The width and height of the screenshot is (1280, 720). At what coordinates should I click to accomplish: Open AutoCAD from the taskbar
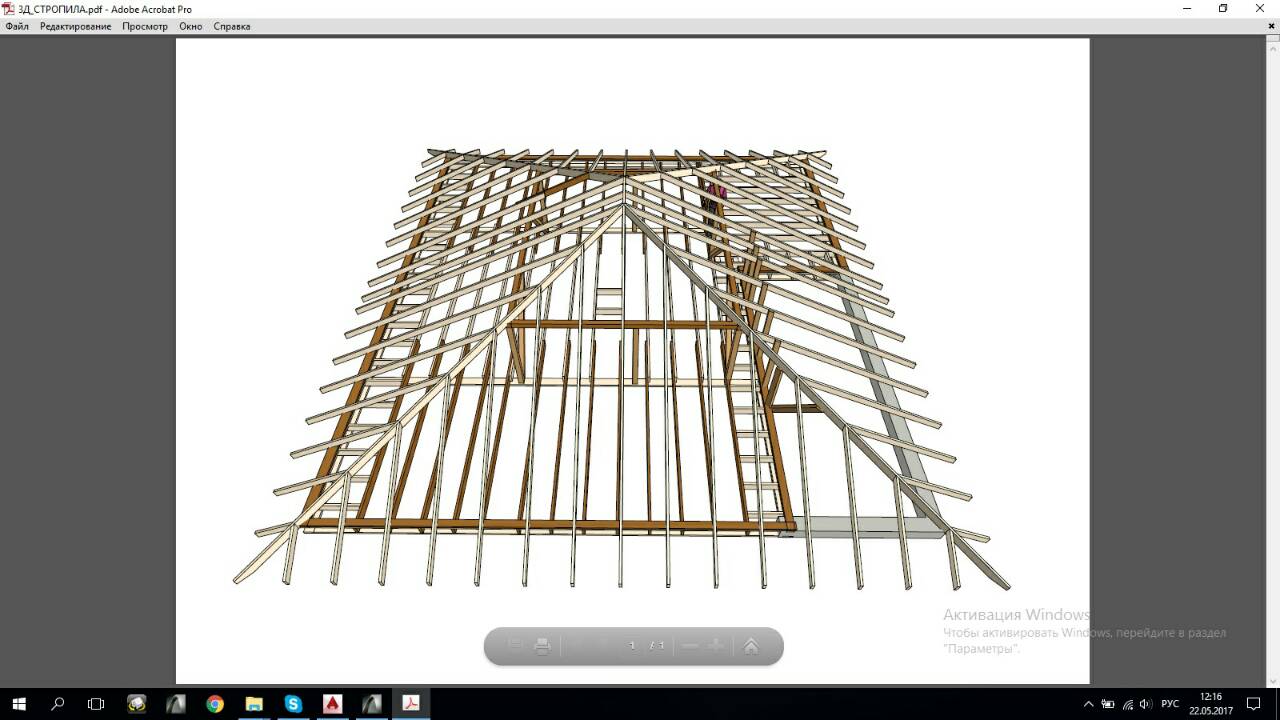[332, 704]
